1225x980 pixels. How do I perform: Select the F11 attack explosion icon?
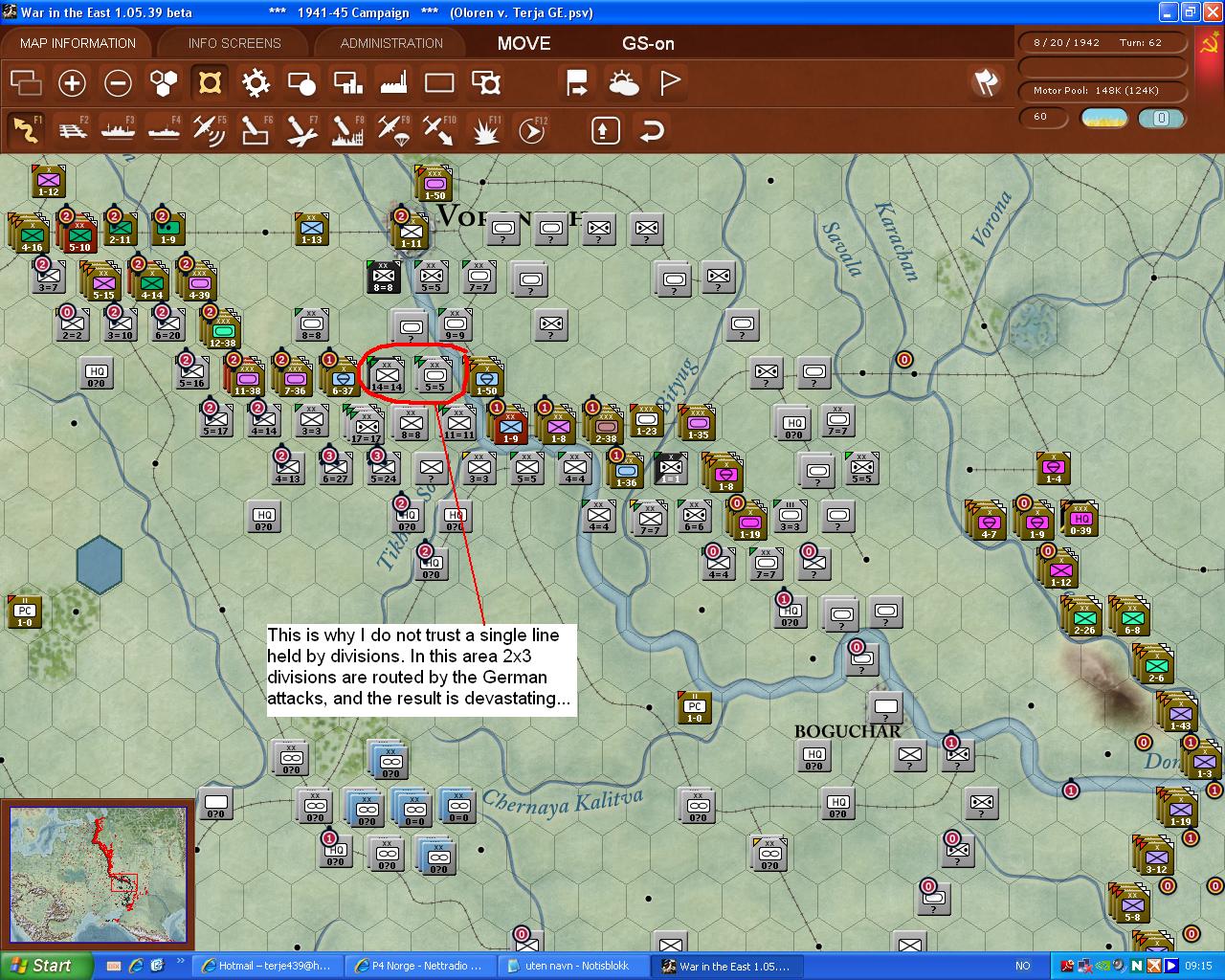486,129
